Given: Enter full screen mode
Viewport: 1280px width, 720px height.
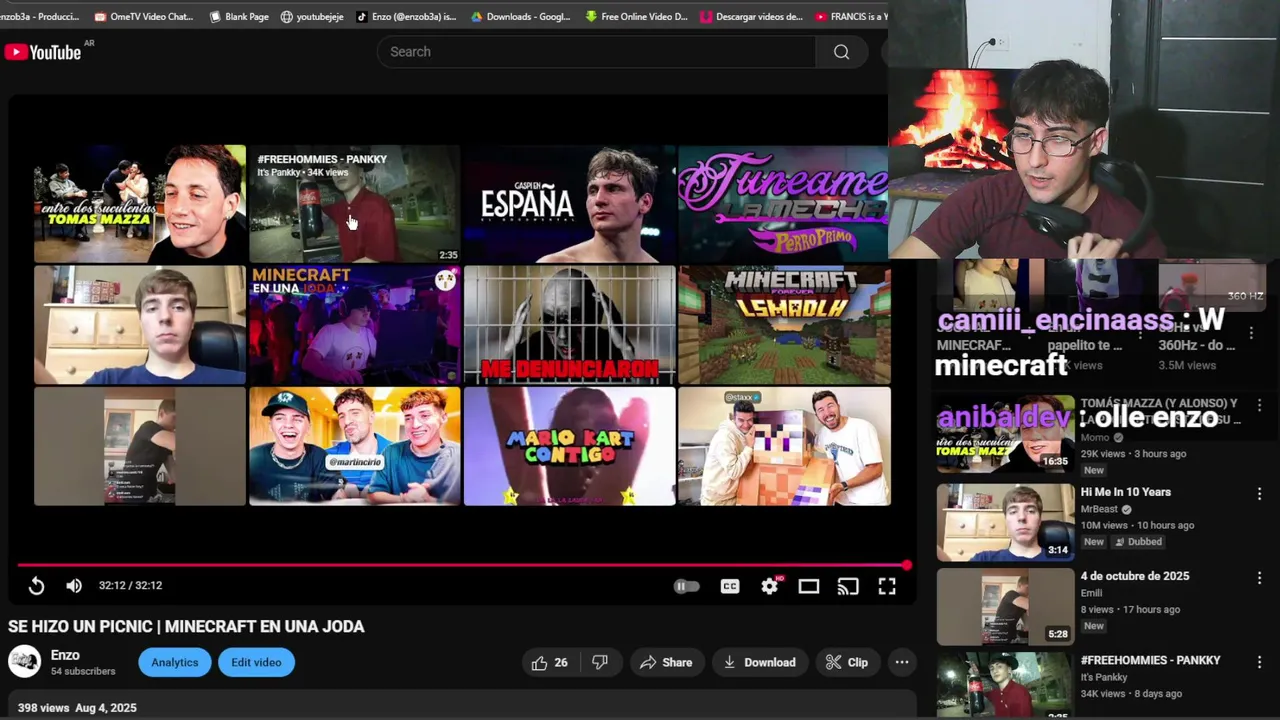Looking at the screenshot, I should [887, 586].
